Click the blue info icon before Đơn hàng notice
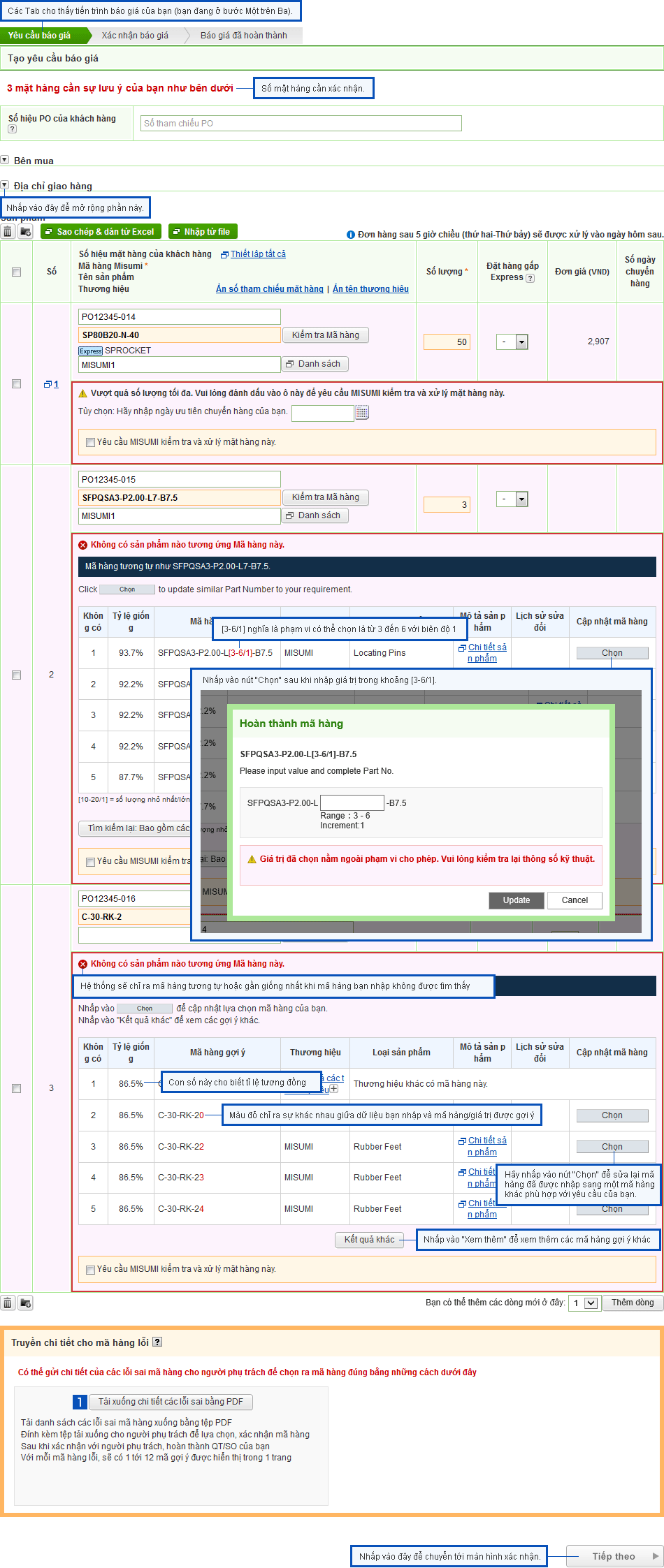Screen dimensions: 664x1568 point(351,235)
